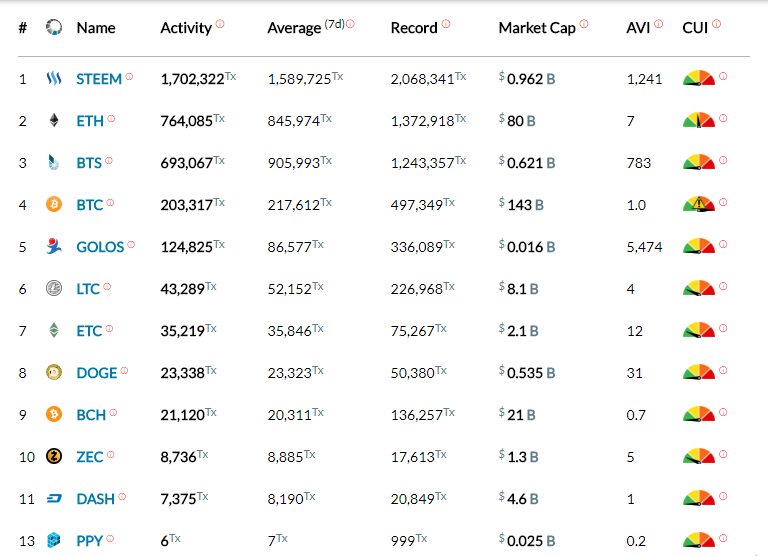Click the BTC market cap $143 B
Image resolution: width=768 pixels, height=556 pixels.
tap(521, 205)
